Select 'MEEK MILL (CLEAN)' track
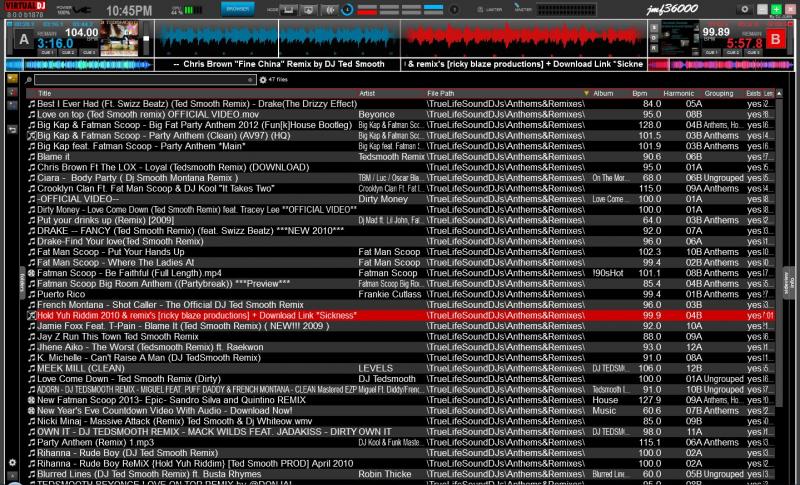Screen dimensions: 800x485 pyautogui.click(x=401, y=368)
